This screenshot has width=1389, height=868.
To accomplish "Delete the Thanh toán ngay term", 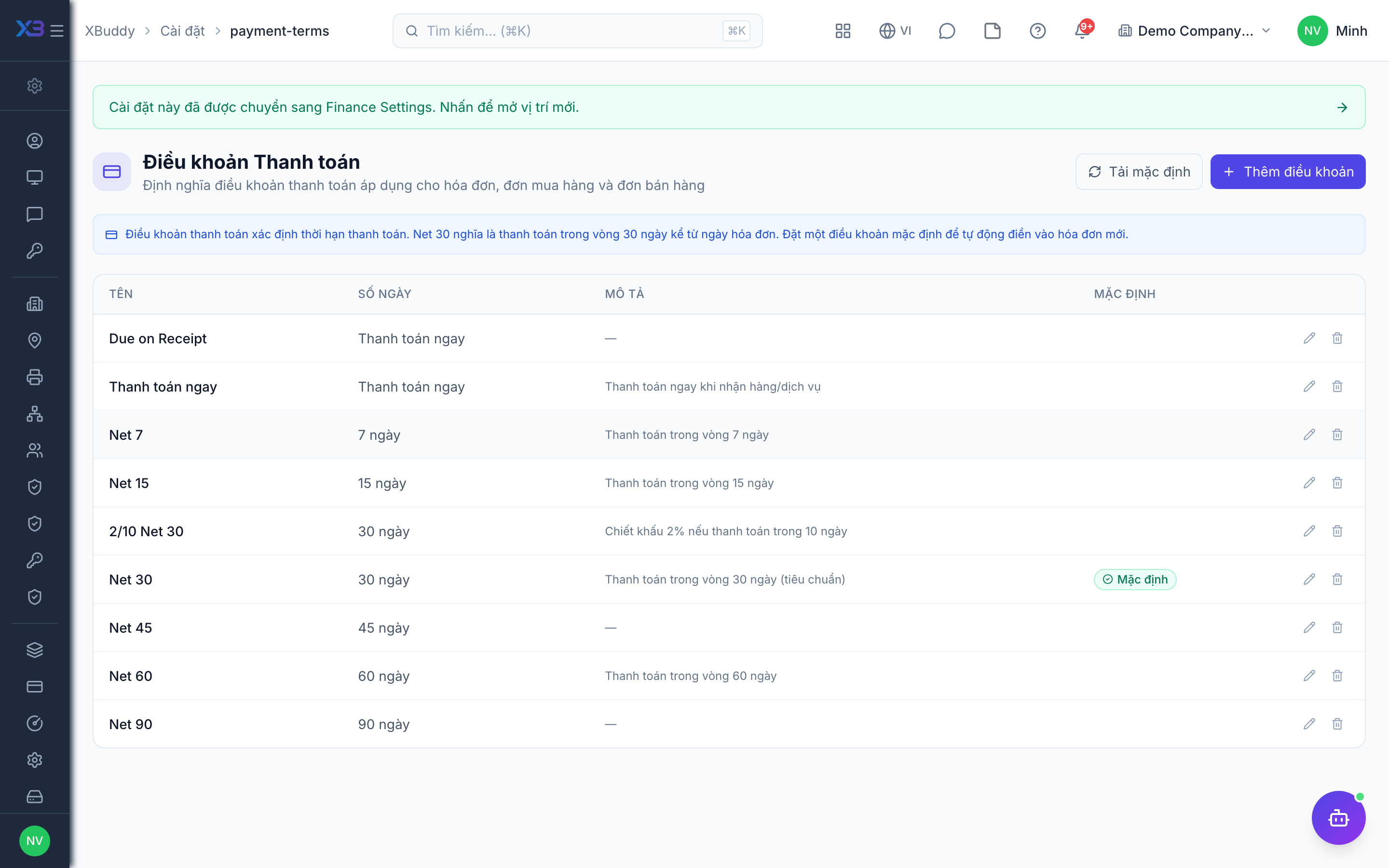I will [x=1337, y=386].
